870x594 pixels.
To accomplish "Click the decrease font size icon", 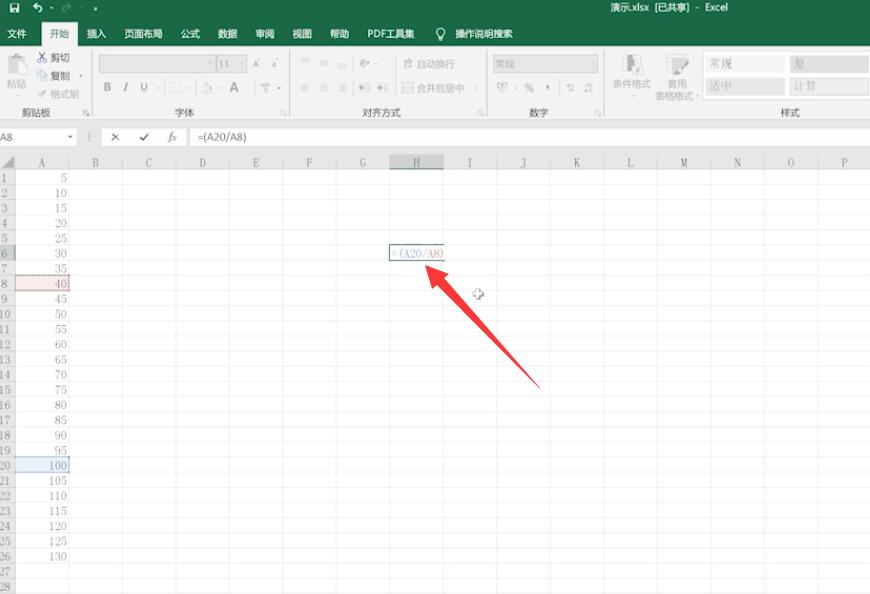I will 274,64.
